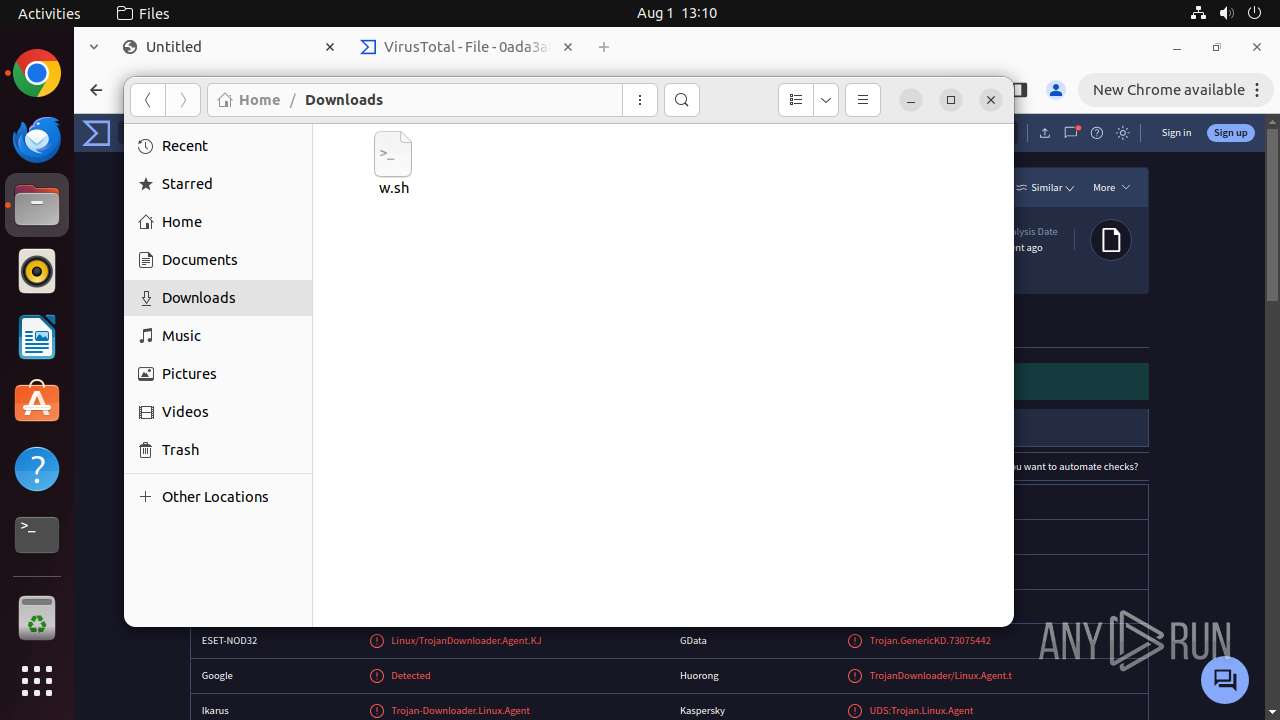Open Chrome profile avatar
The width and height of the screenshot is (1280, 720).
[1056, 90]
